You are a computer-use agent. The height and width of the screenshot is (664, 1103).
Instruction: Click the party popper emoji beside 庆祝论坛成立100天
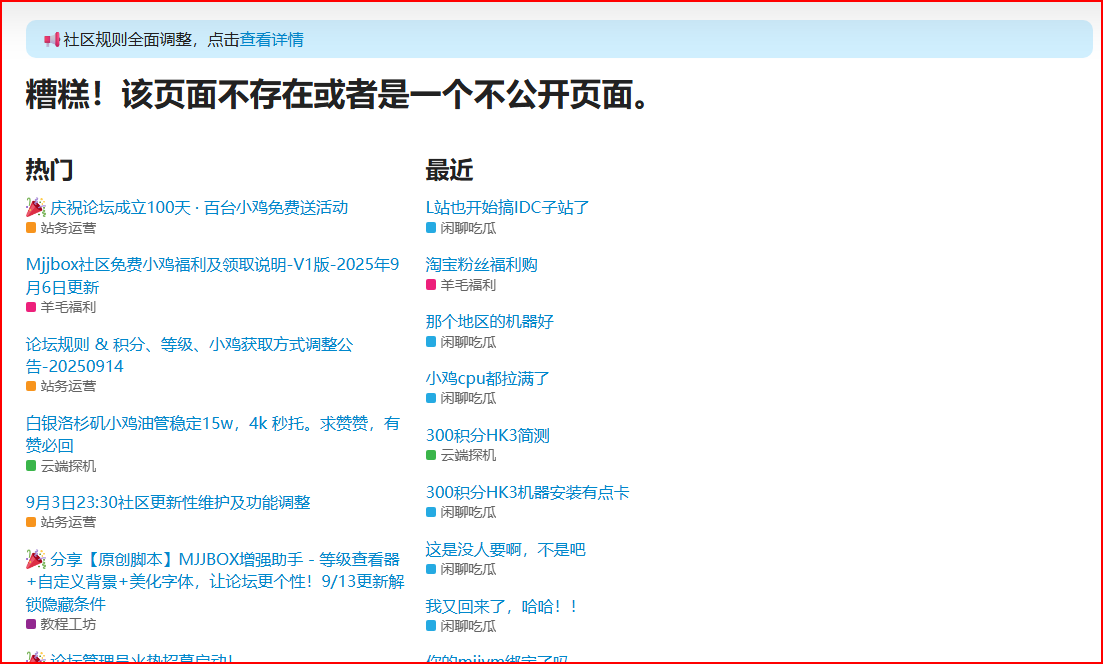point(36,207)
